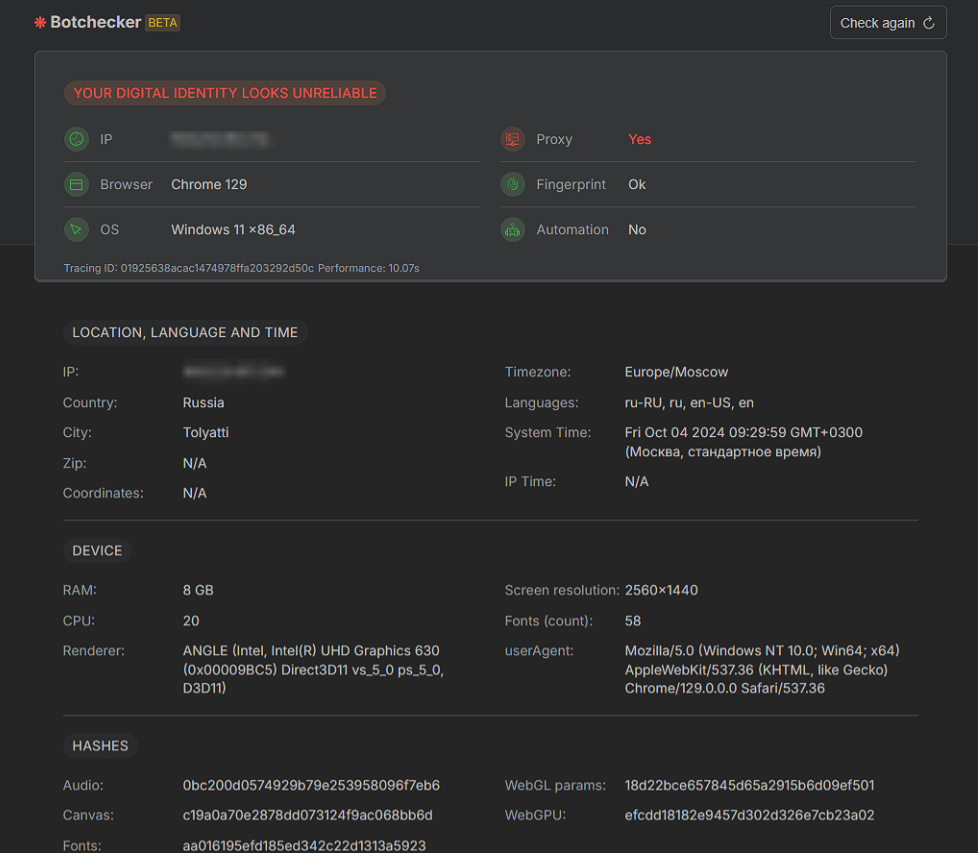Viewport: 978px width, 853px height.
Task: Click the OS cursor icon
Action: point(76,229)
